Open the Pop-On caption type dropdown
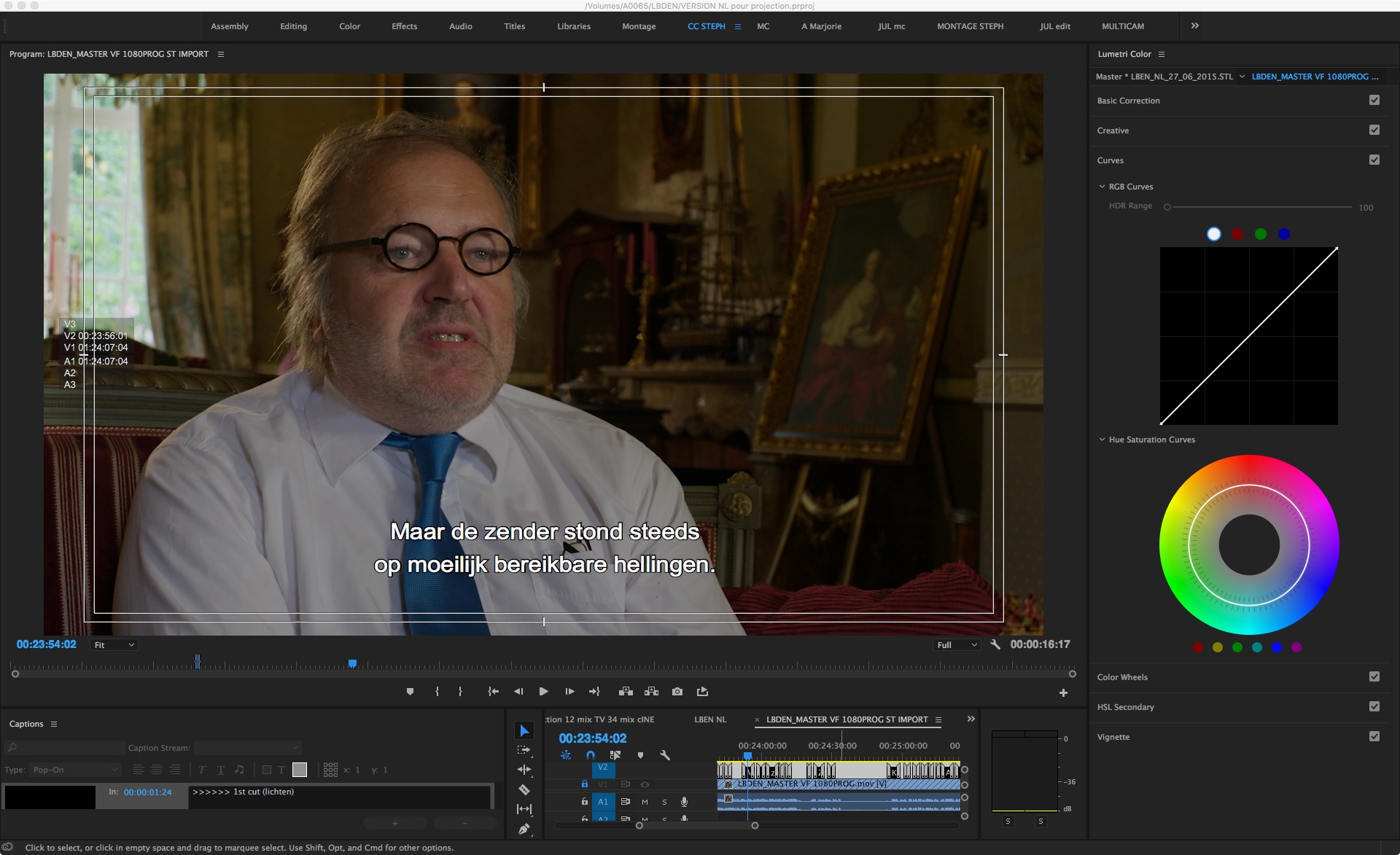The width and height of the screenshot is (1400, 855). 74,770
